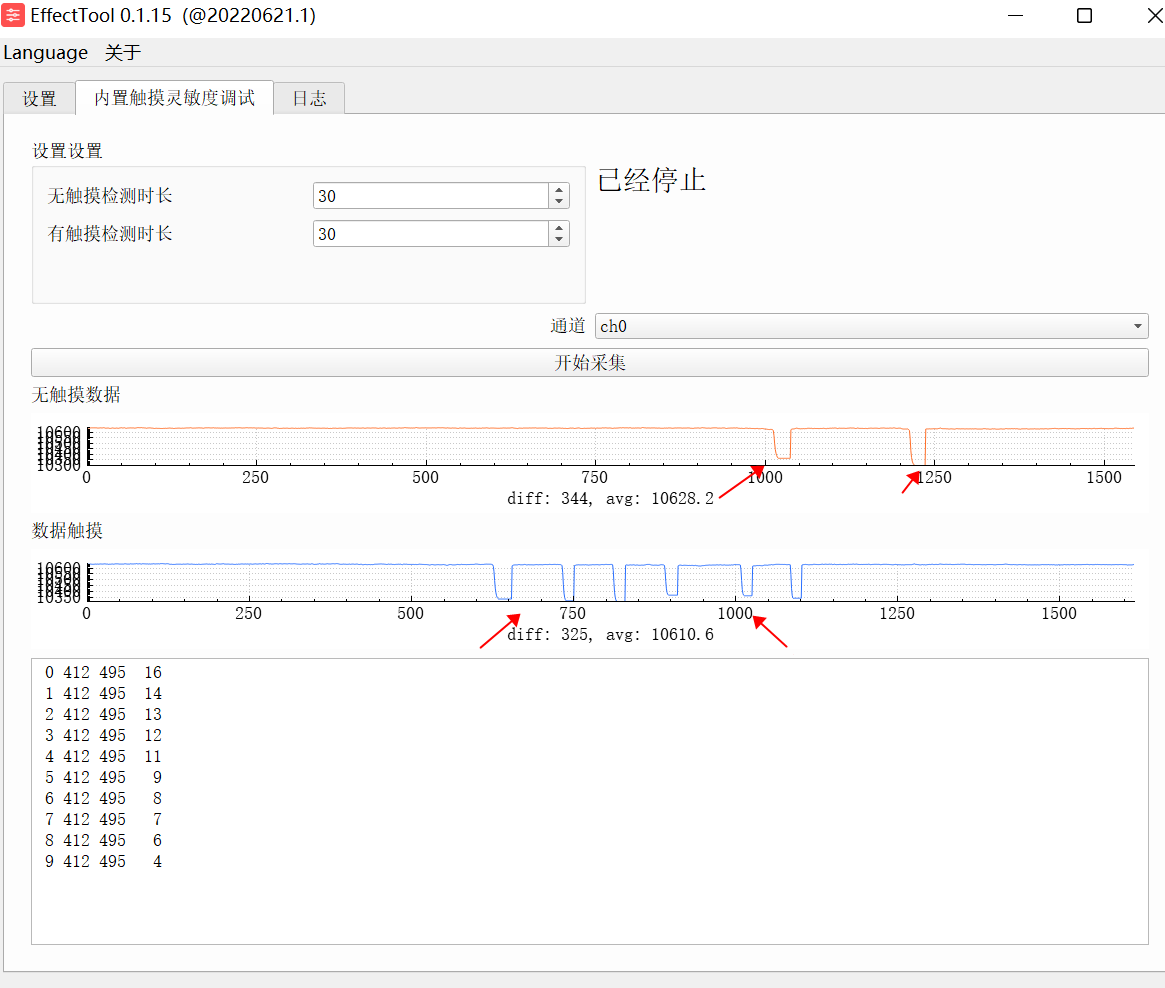
Task: Decrease the 有触摸检测时长 value with down arrow
Action: click(x=559, y=240)
